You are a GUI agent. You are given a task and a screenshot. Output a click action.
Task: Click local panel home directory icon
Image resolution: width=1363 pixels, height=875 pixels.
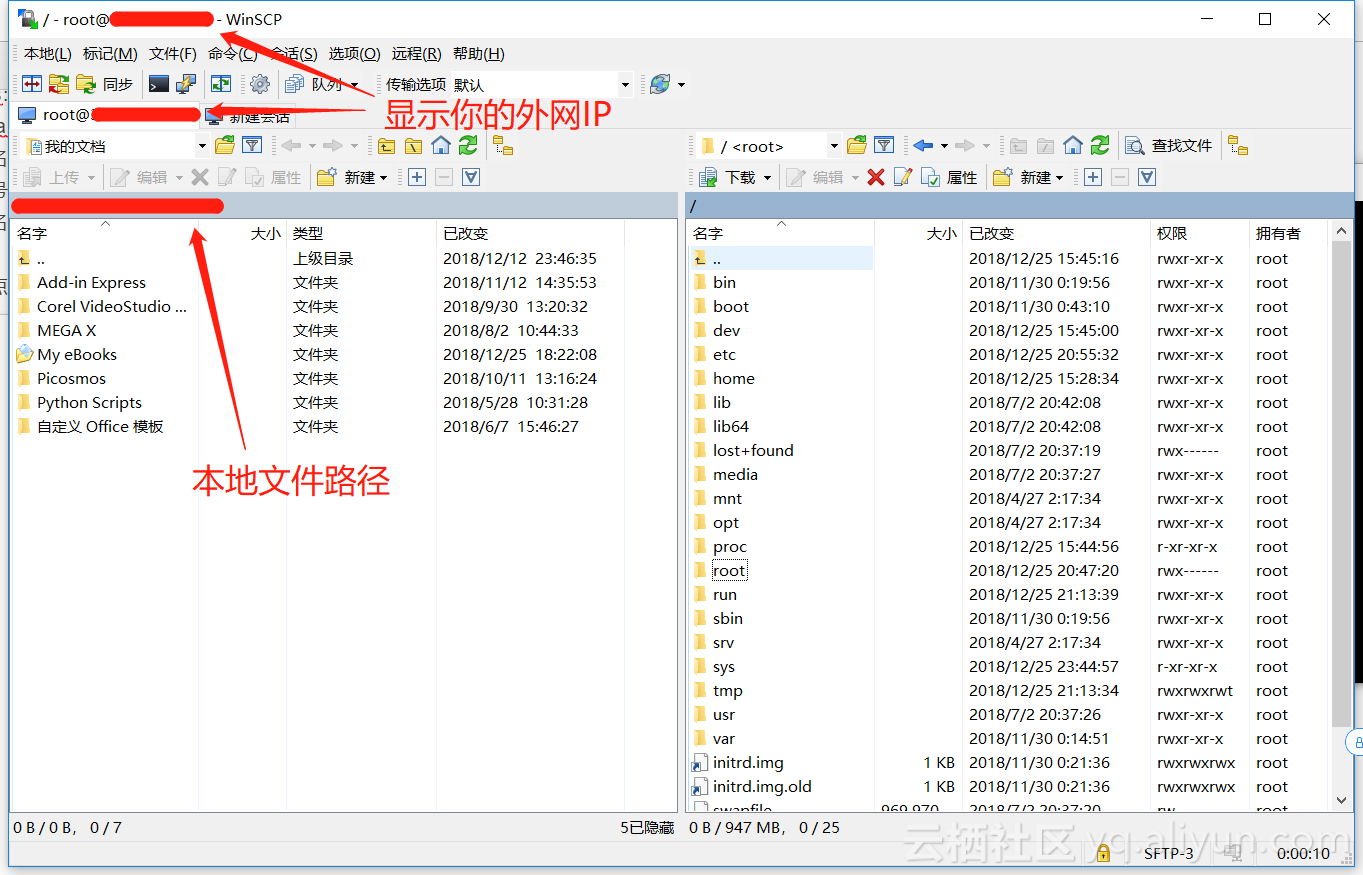pos(441,146)
